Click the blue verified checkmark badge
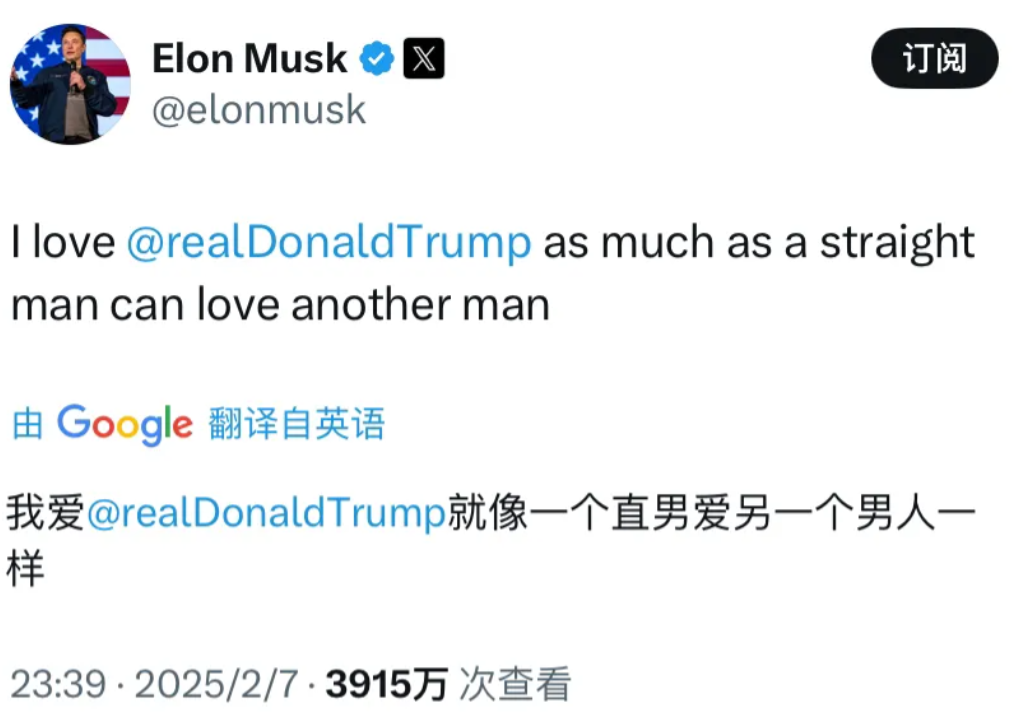The width and height of the screenshot is (1025, 715). [377, 58]
